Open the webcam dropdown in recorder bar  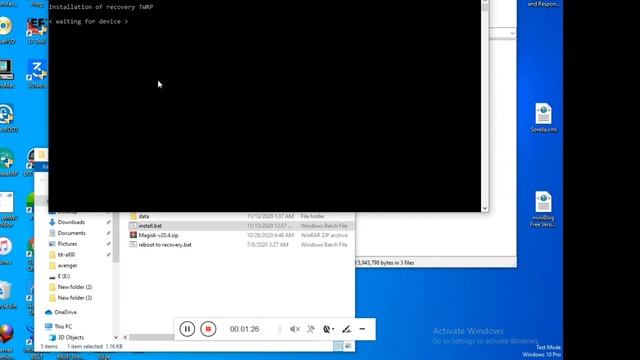(328, 329)
